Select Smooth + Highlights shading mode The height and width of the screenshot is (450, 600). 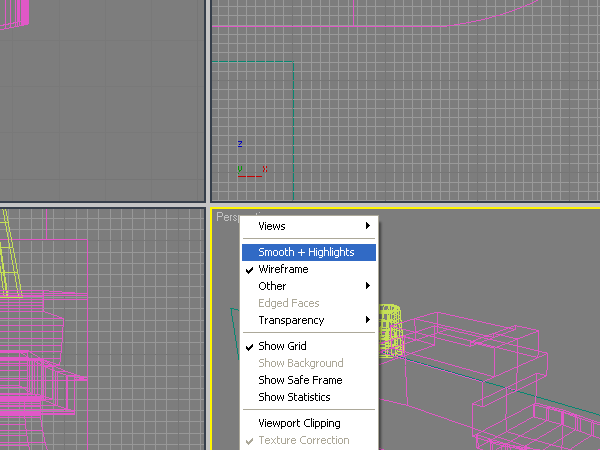[309, 253]
